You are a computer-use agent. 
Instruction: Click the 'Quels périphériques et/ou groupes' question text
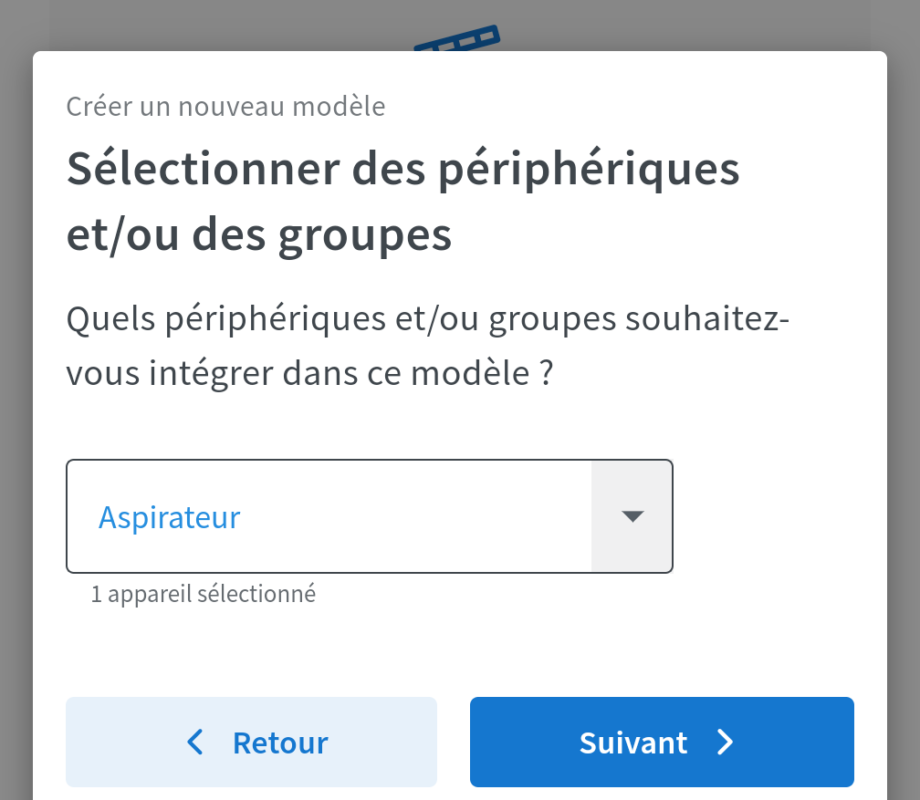point(427,320)
